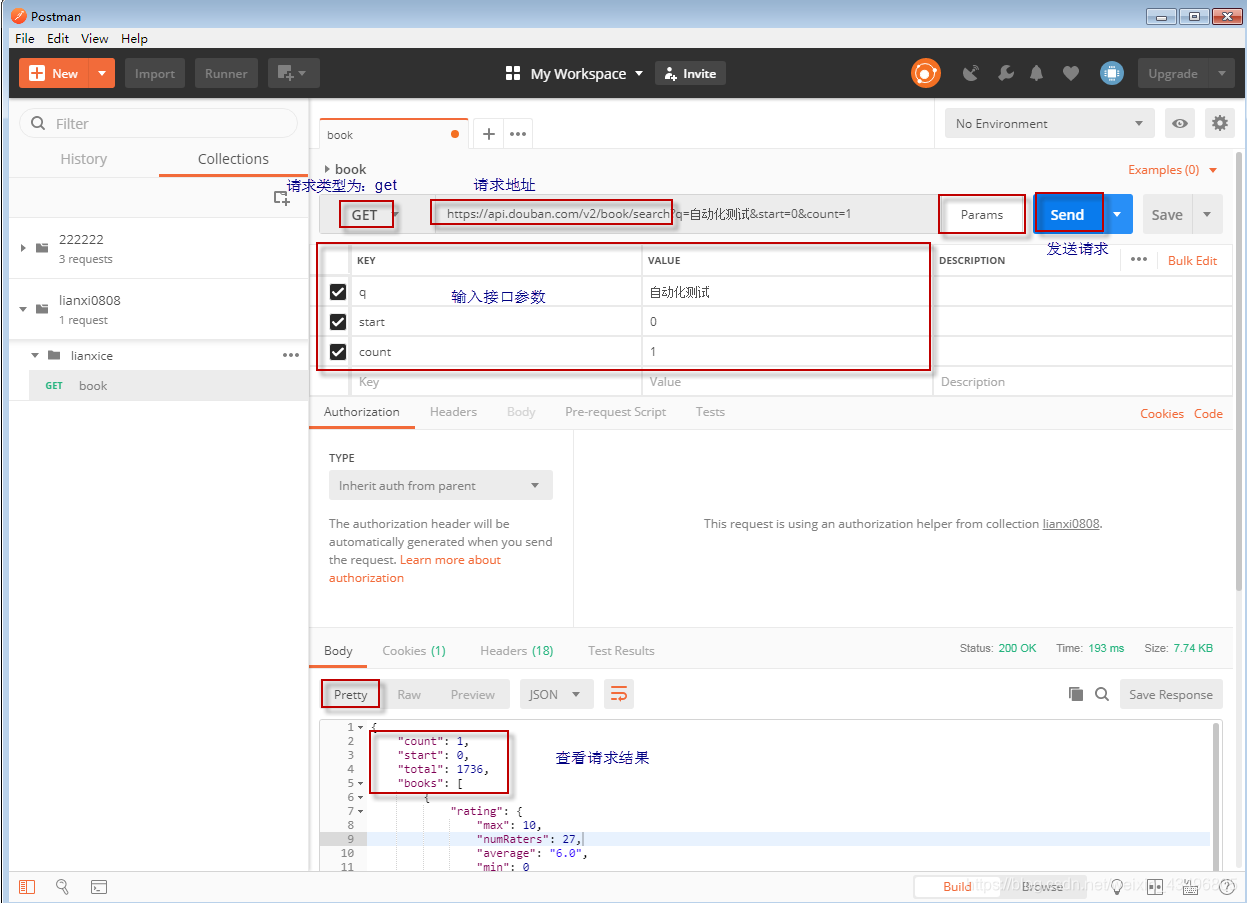Switch to History tab in sidebar

coord(83,158)
